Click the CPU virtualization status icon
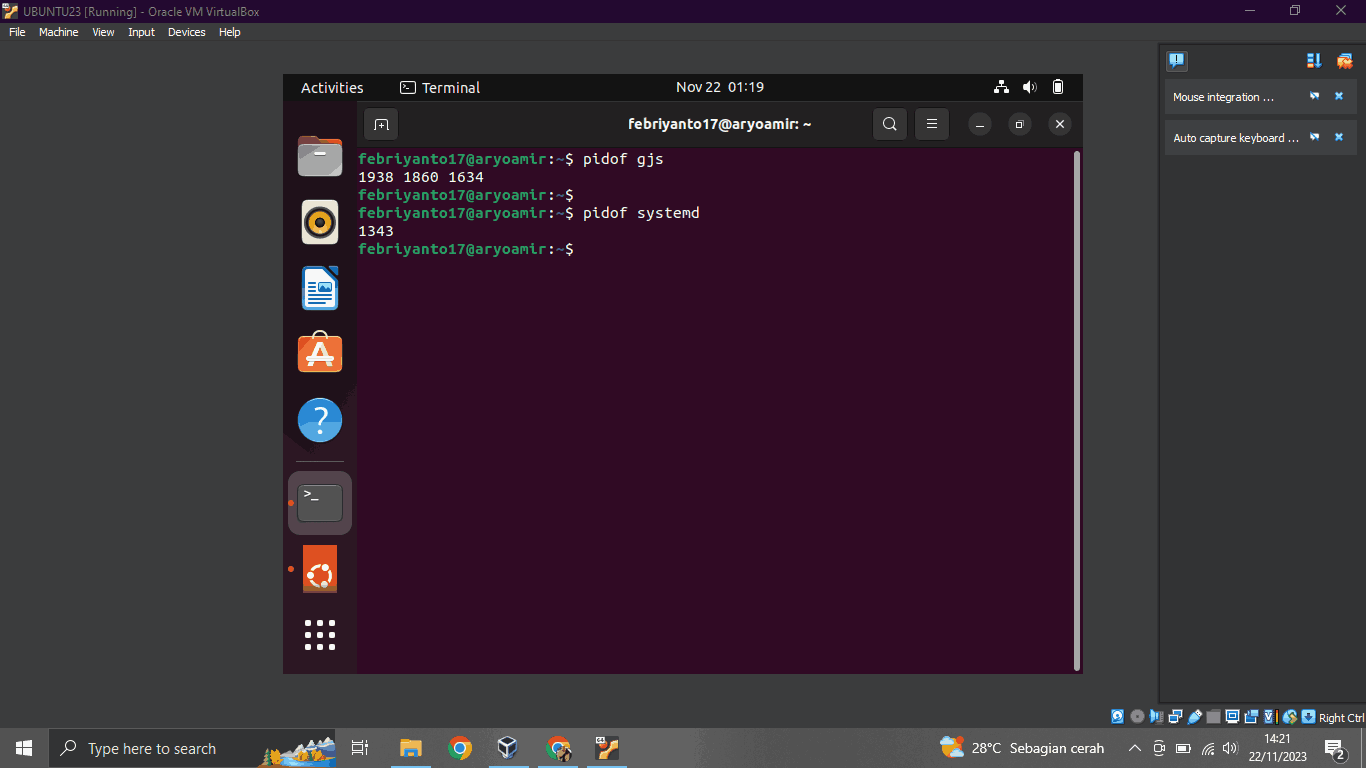 (1271, 717)
